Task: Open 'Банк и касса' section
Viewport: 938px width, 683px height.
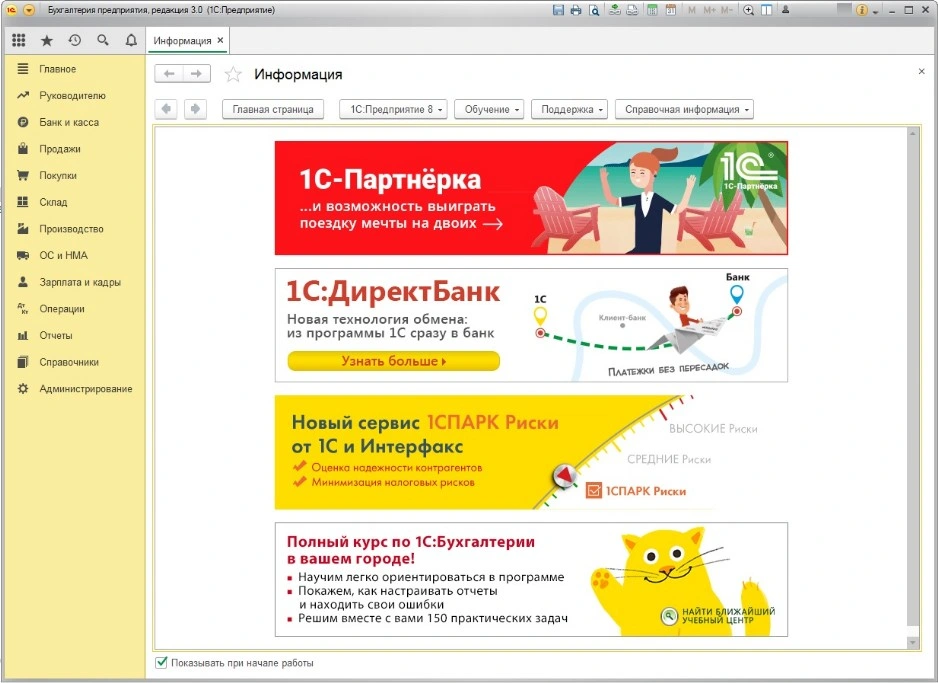Action: pyautogui.click(x=69, y=122)
